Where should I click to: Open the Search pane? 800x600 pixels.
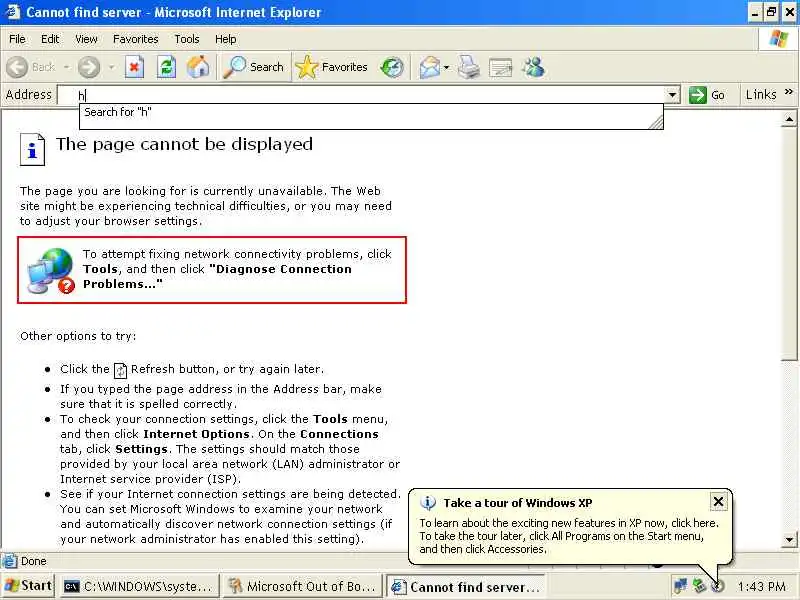point(254,67)
